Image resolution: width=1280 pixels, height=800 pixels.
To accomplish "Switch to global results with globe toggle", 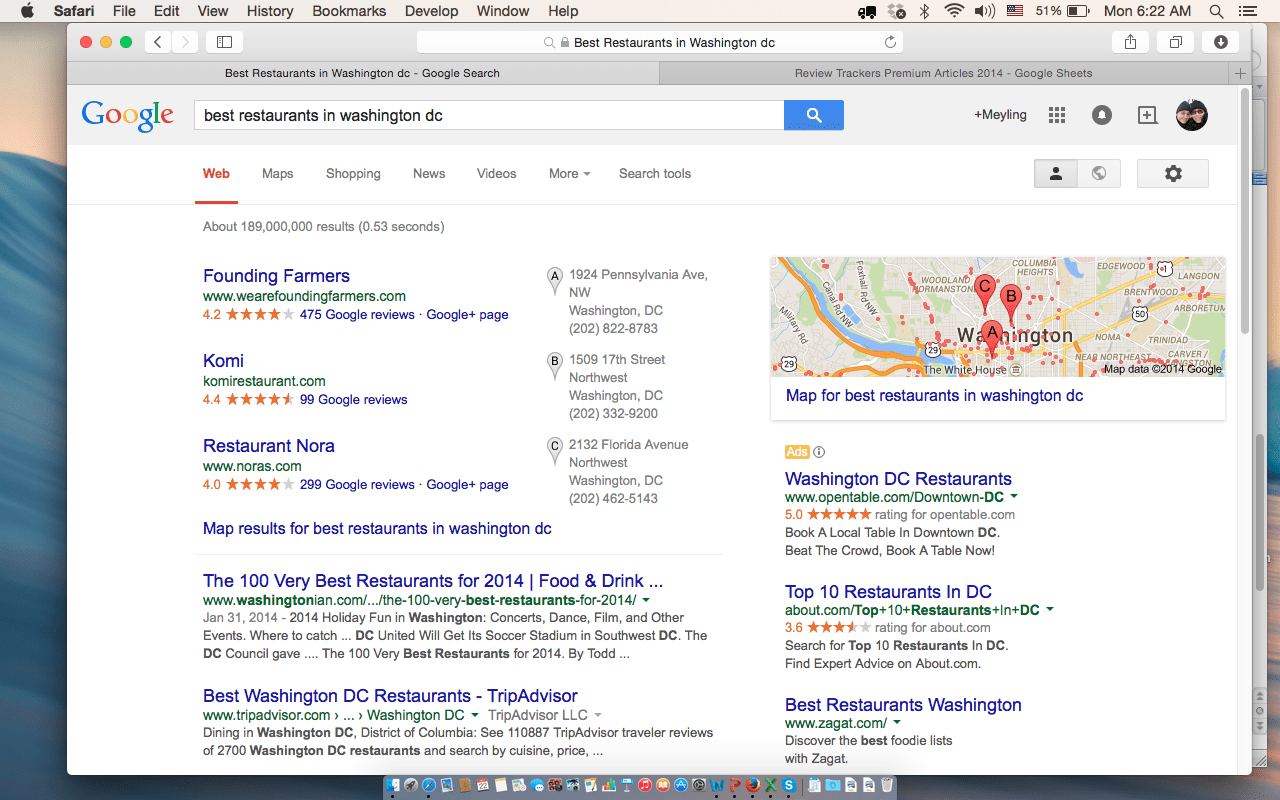I will pos(1099,173).
